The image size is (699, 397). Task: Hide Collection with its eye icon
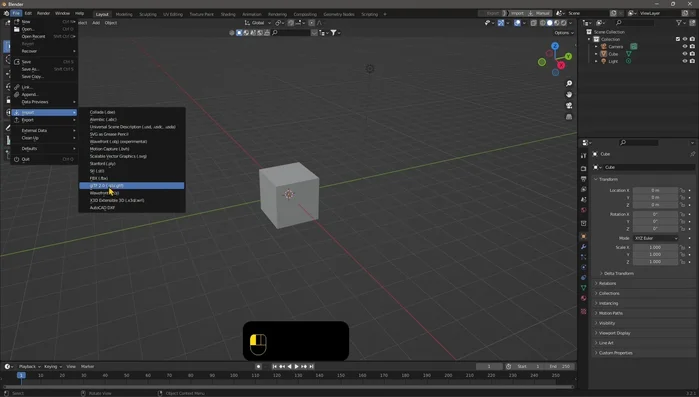pos(685,39)
